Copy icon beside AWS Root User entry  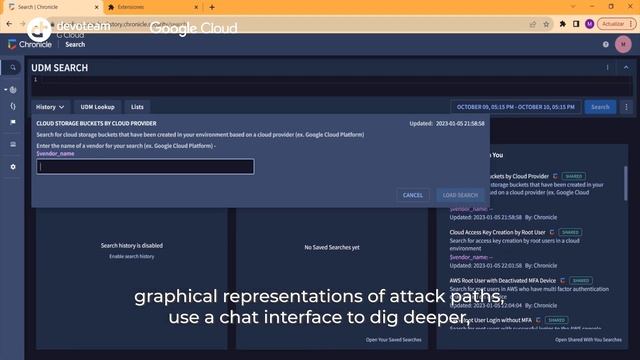(x=562, y=280)
